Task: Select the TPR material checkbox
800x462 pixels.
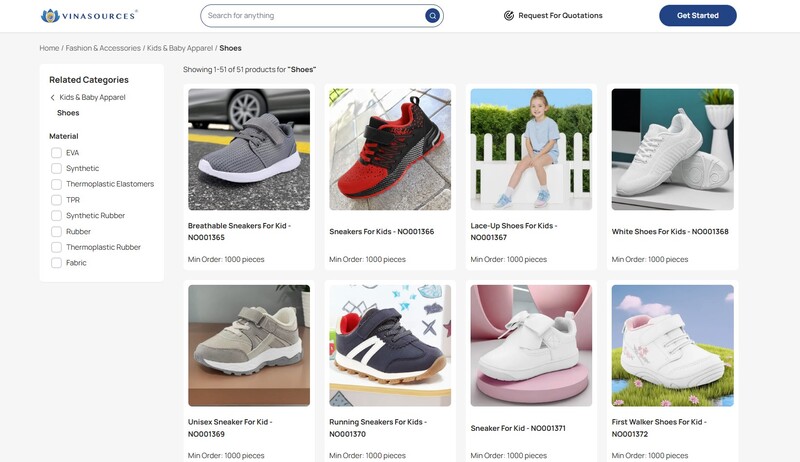Action: [x=57, y=200]
